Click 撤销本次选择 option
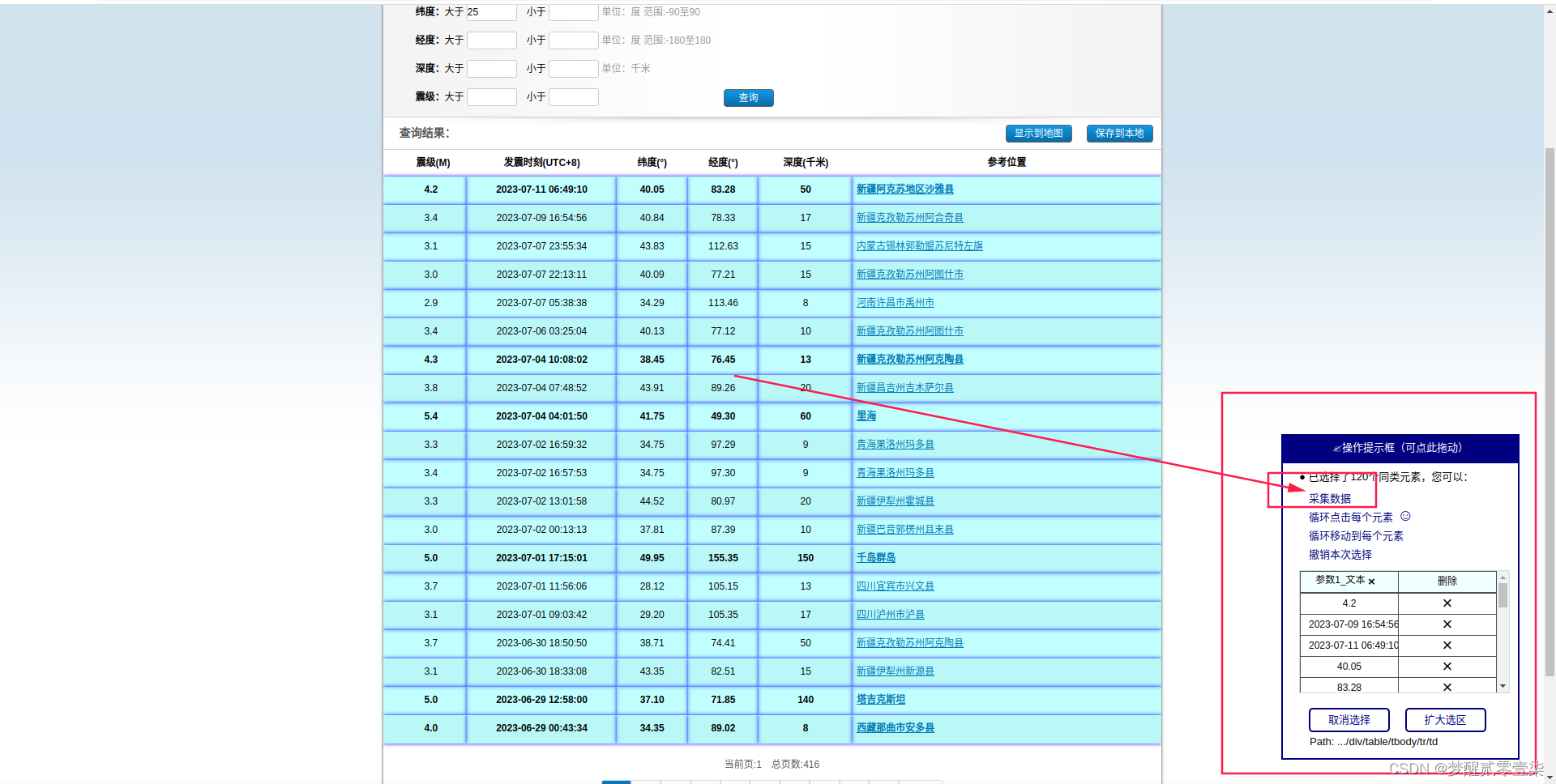Screen dimensions: 1556x784 click(1340, 555)
